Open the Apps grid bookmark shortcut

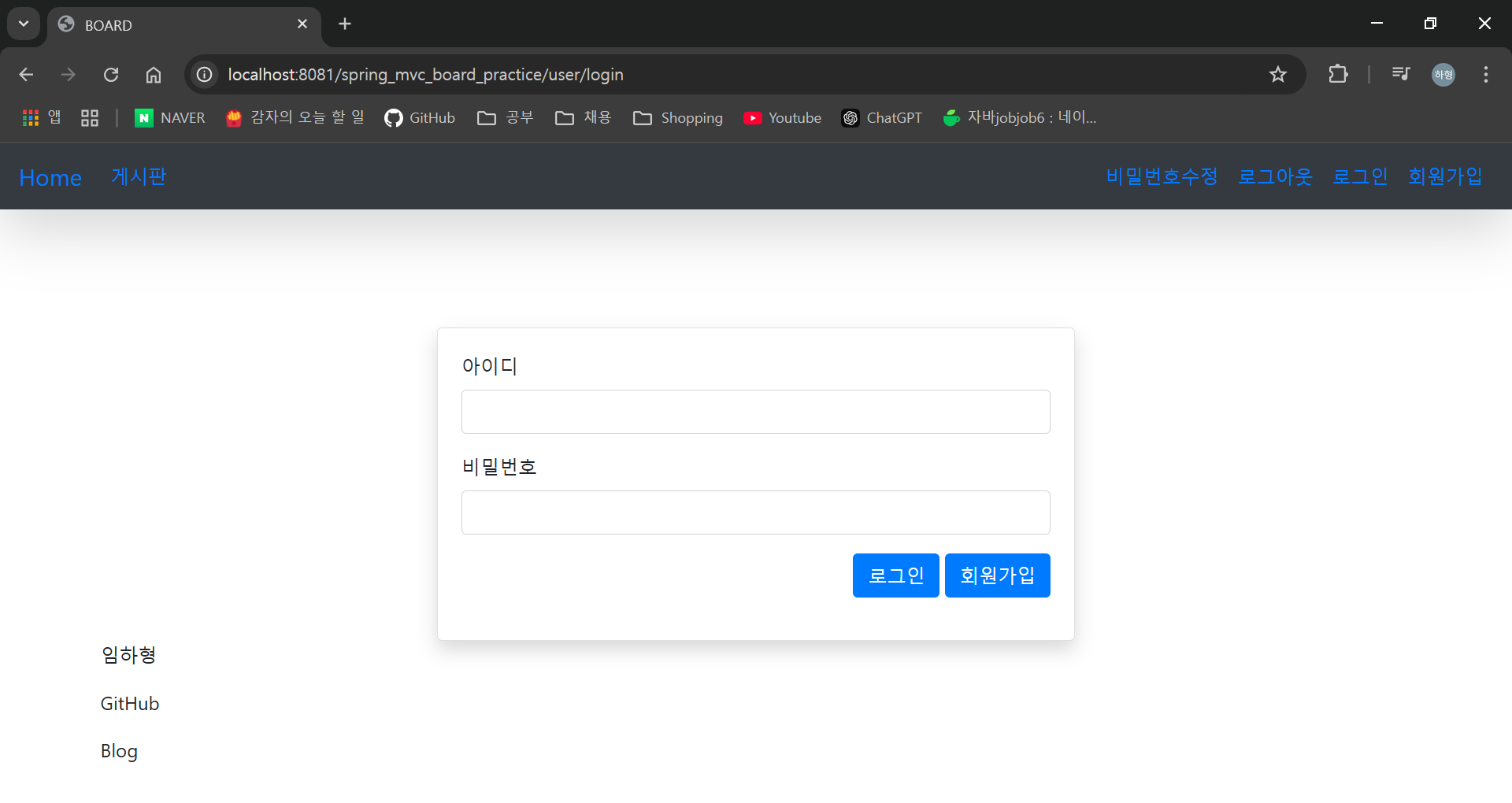click(x=42, y=118)
